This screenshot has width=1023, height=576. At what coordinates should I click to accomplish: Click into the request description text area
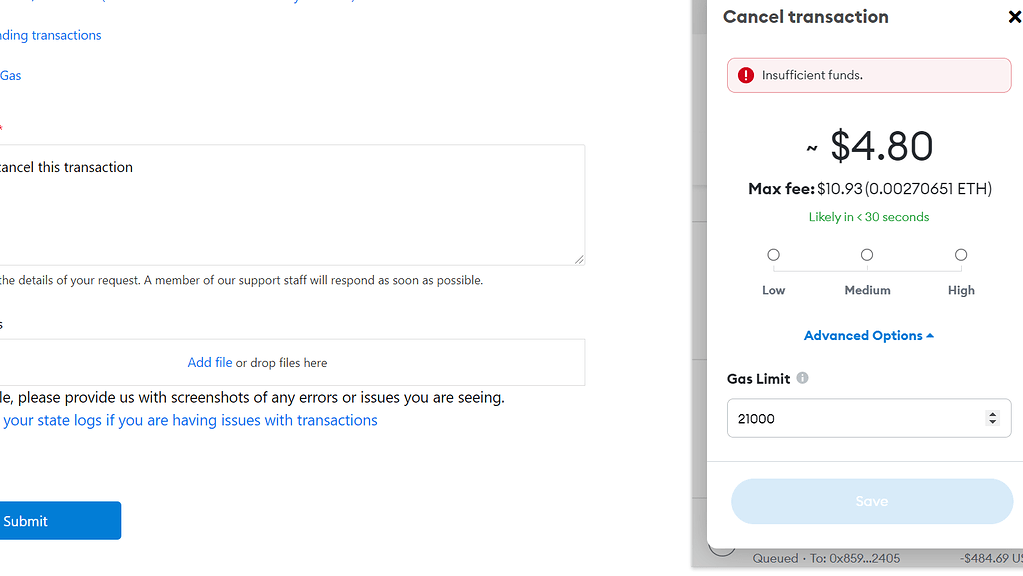point(290,205)
